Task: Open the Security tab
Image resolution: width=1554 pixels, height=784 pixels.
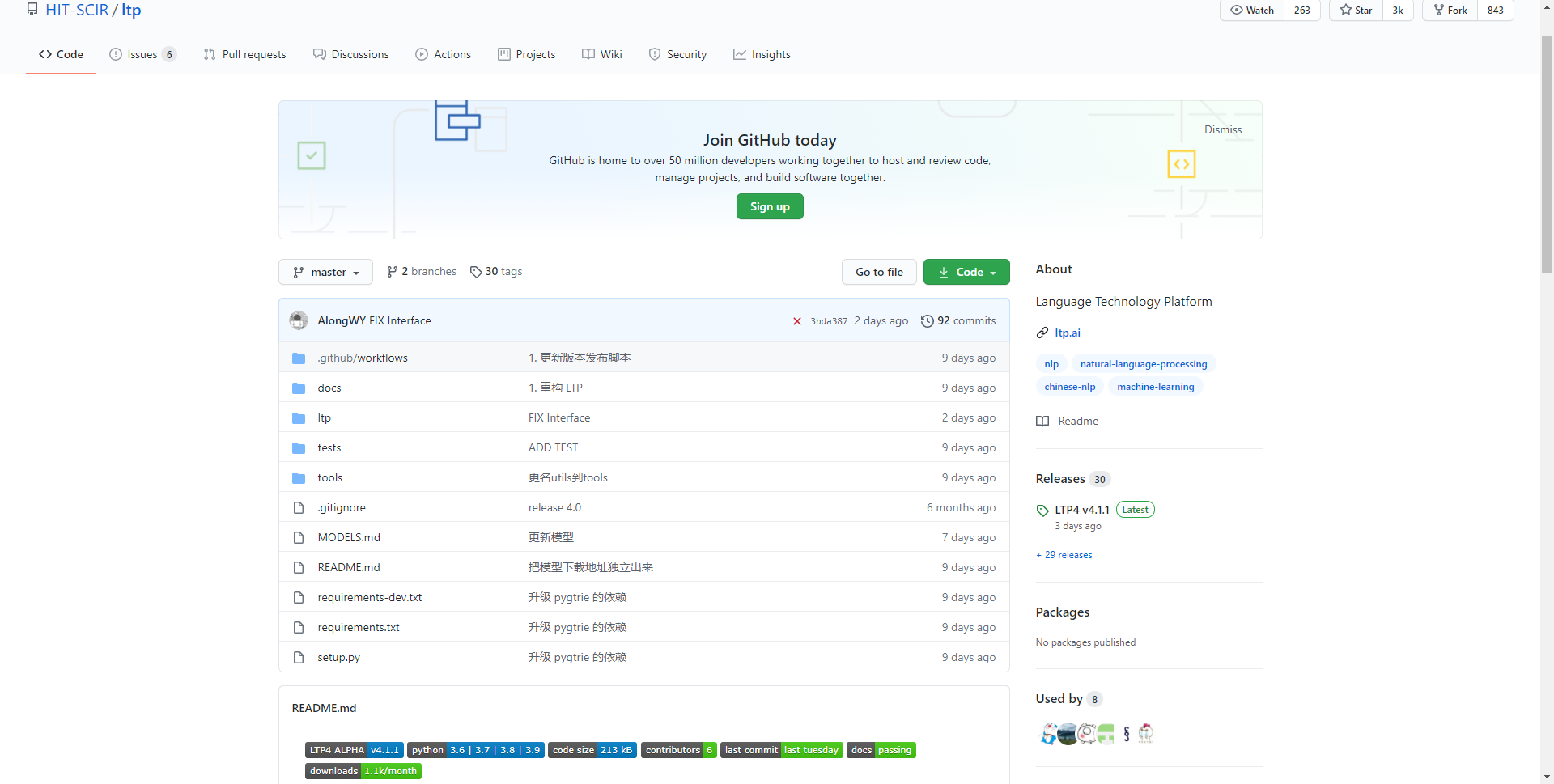Action: coord(677,54)
